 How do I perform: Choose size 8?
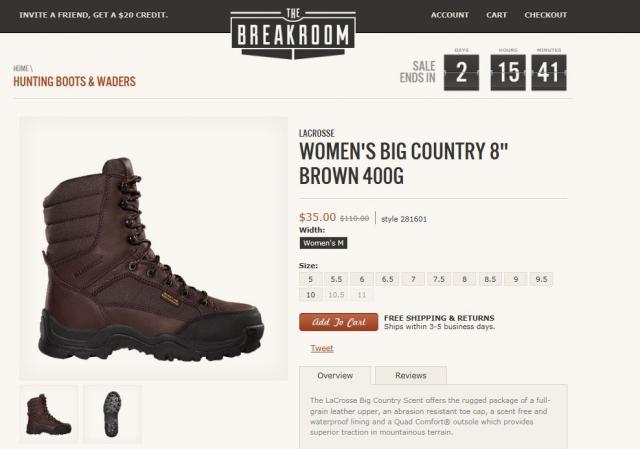(464, 279)
